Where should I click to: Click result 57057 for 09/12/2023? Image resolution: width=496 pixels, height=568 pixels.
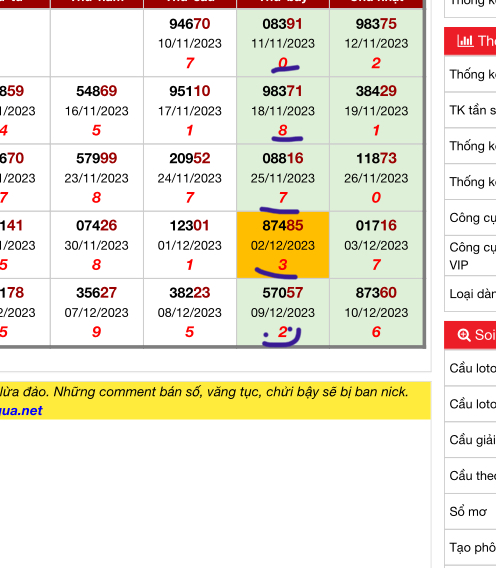point(283,293)
